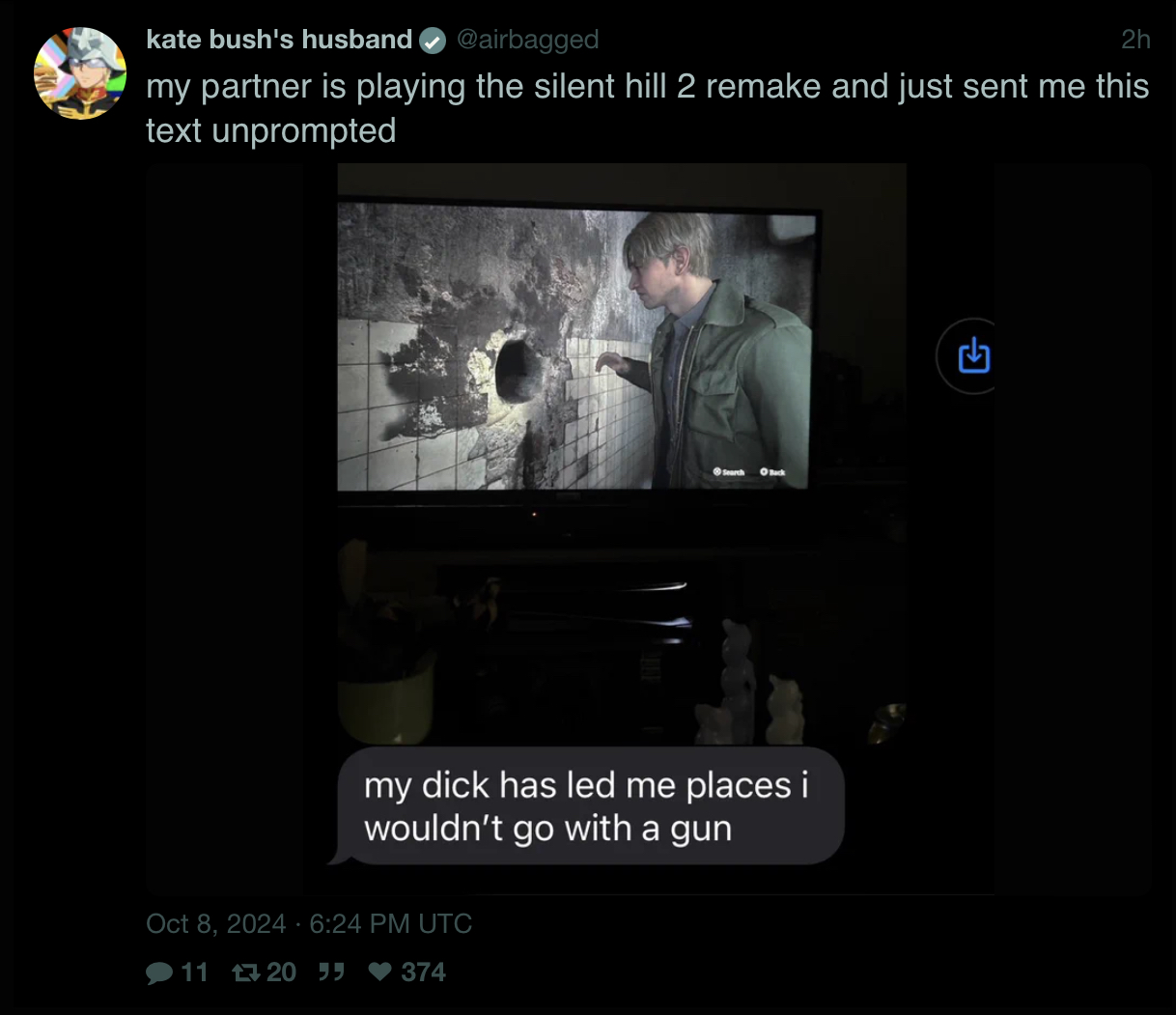Image resolution: width=1176 pixels, height=1015 pixels.
Task: Open the profile avatar of kate bush's husband
Action: click(x=80, y=73)
